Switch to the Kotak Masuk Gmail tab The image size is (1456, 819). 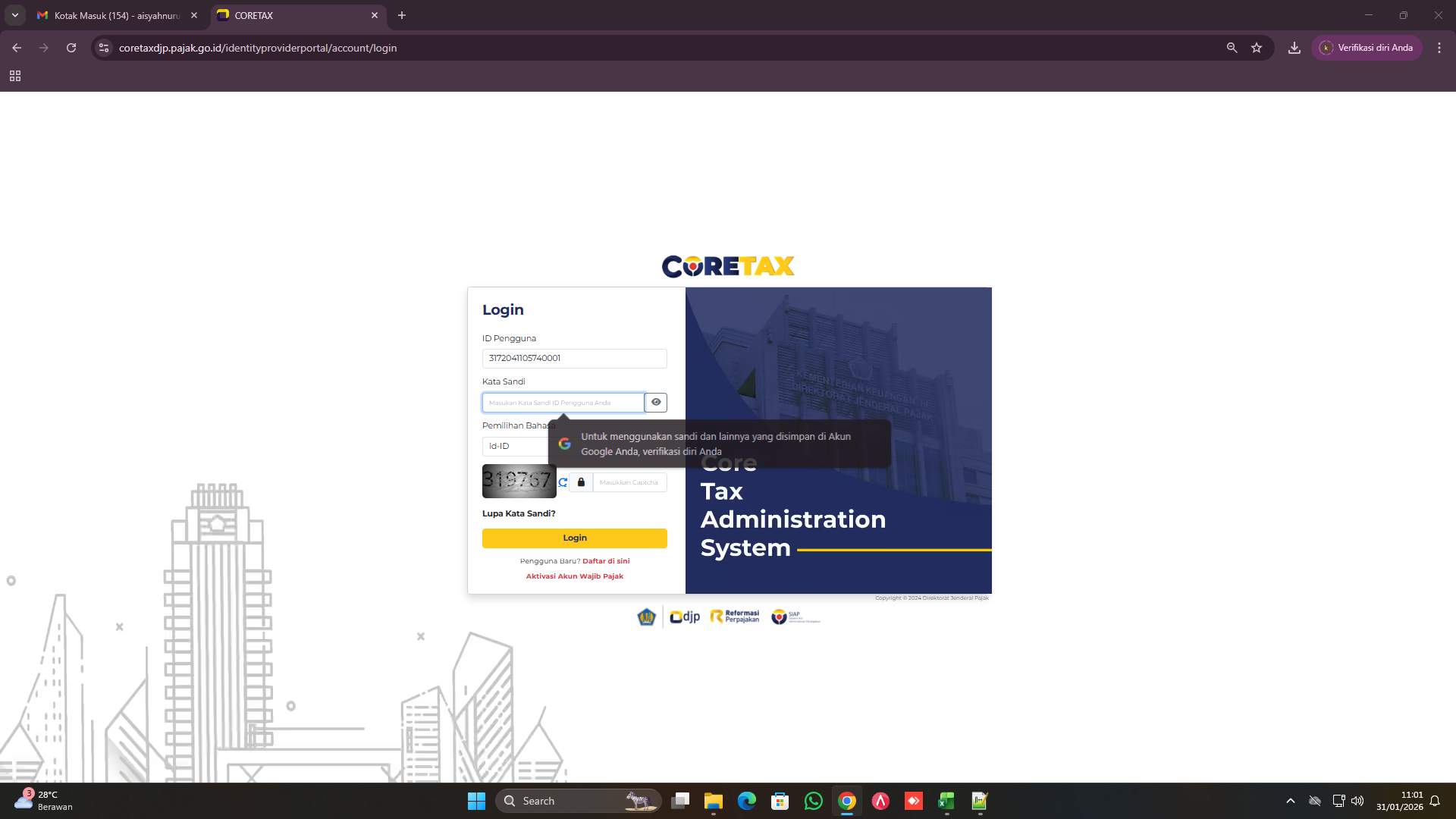(114, 15)
